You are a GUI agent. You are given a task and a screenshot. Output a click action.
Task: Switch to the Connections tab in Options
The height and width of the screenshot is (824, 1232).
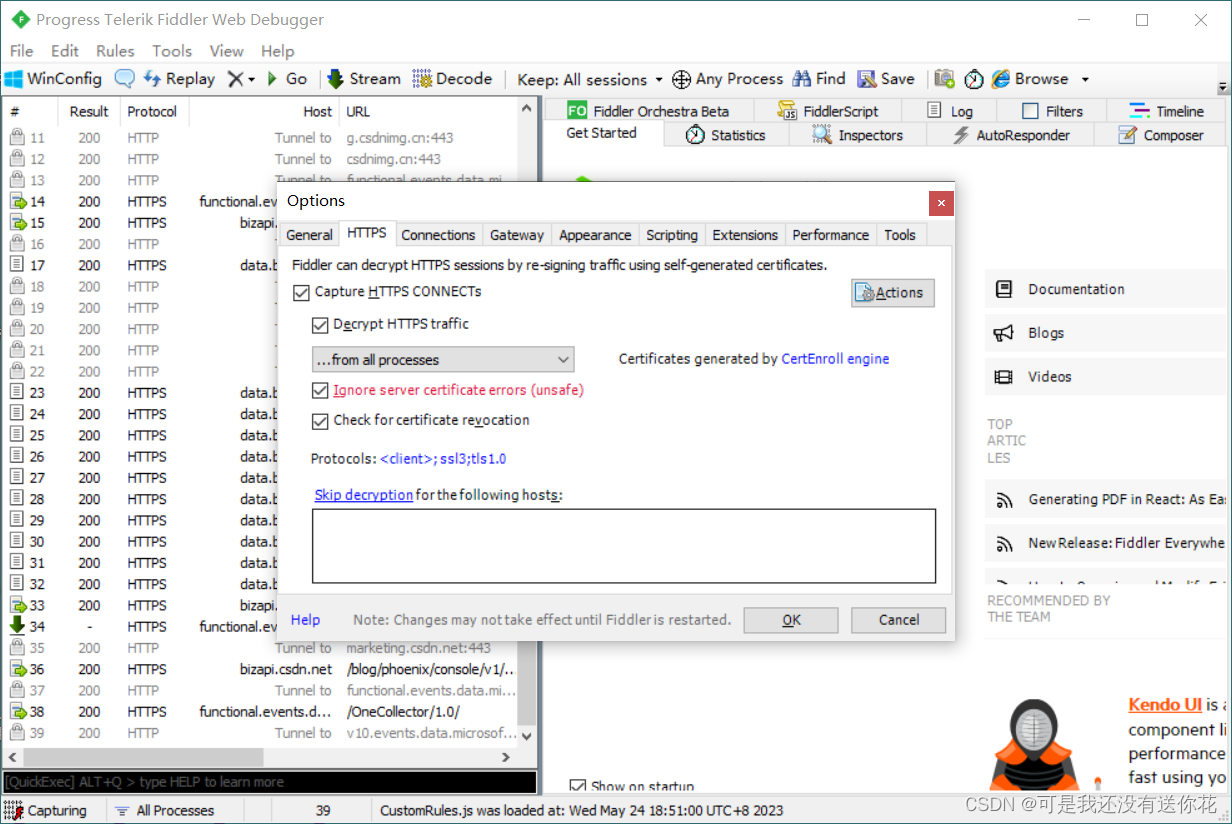coord(438,234)
